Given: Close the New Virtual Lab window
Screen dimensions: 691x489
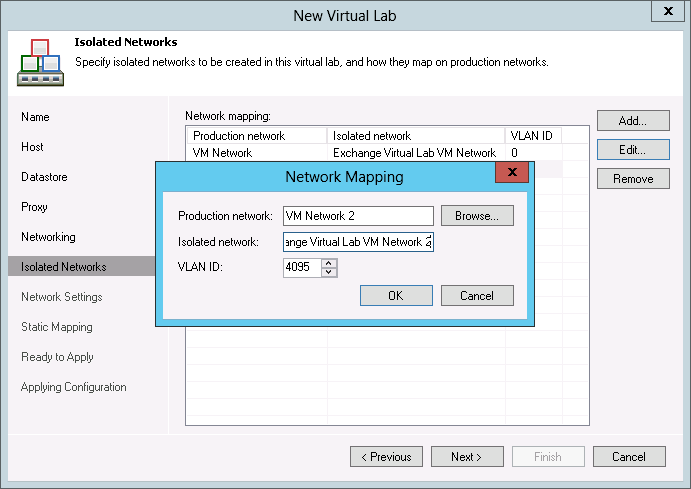Looking at the screenshot, I should 668,11.
